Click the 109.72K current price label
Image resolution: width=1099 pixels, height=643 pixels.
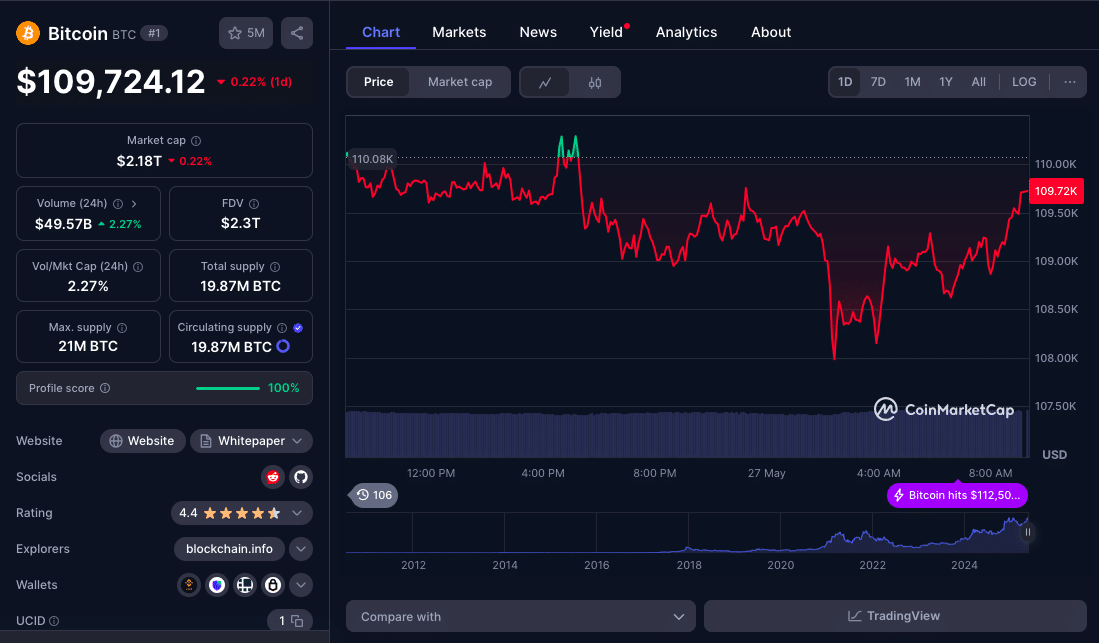click(1056, 191)
